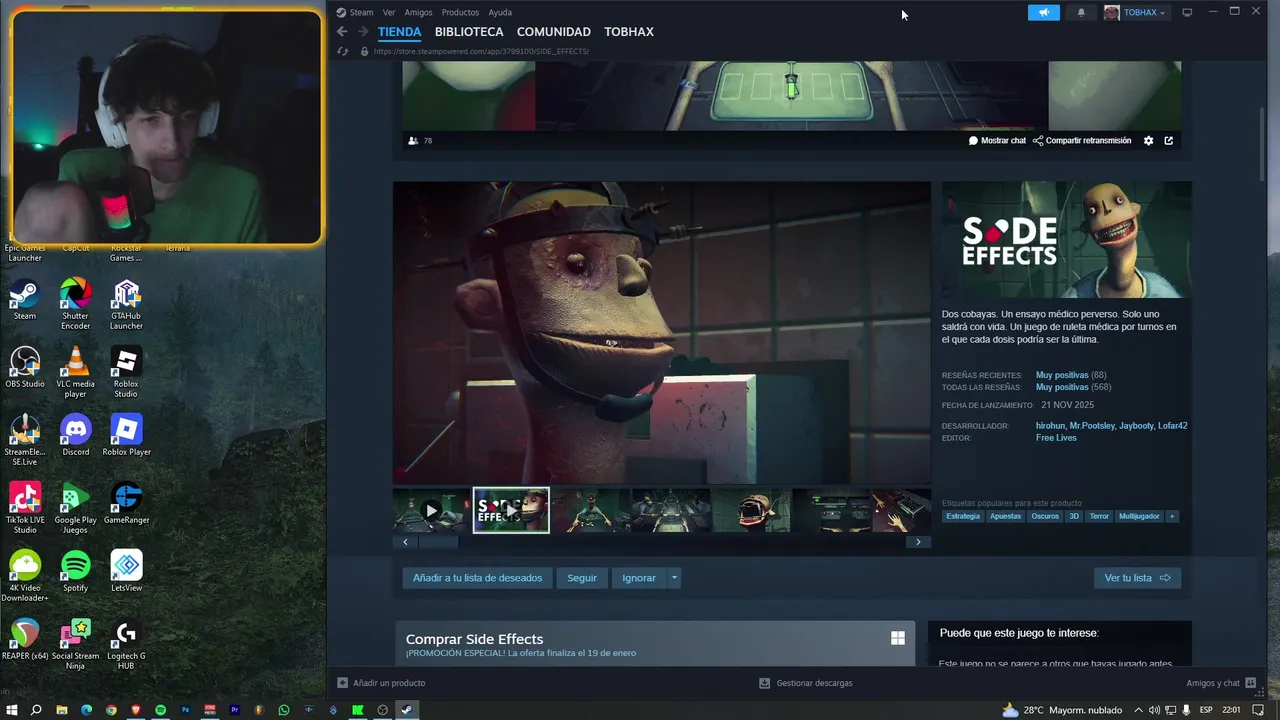
Task: Open publisher Free Lives link
Action: 1056,438
